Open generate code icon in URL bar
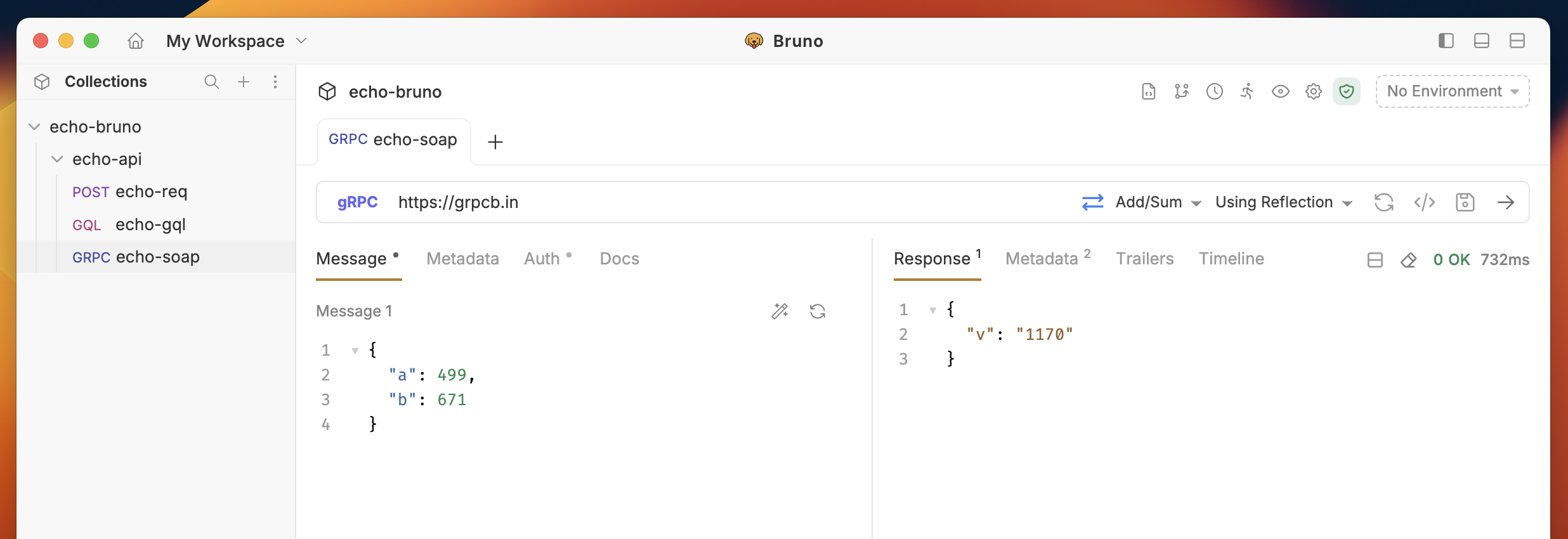Viewport: 1568px width, 539px height. click(1424, 202)
